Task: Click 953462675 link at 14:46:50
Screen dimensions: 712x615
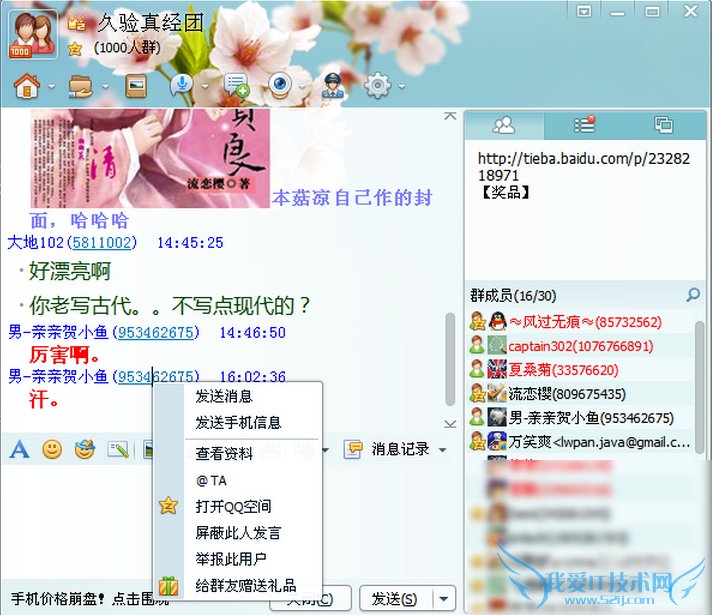Action: 156,332
